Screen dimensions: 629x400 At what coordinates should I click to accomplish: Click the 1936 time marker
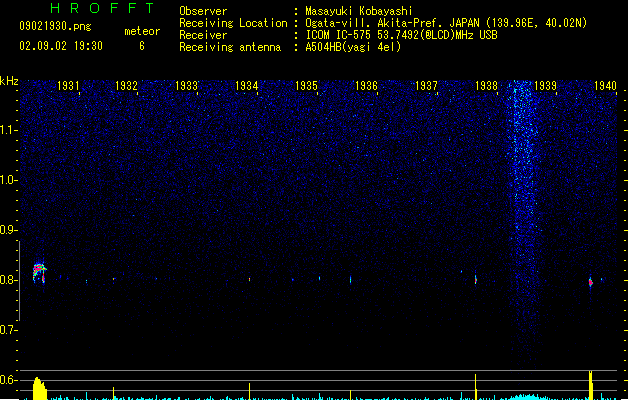point(366,85)
